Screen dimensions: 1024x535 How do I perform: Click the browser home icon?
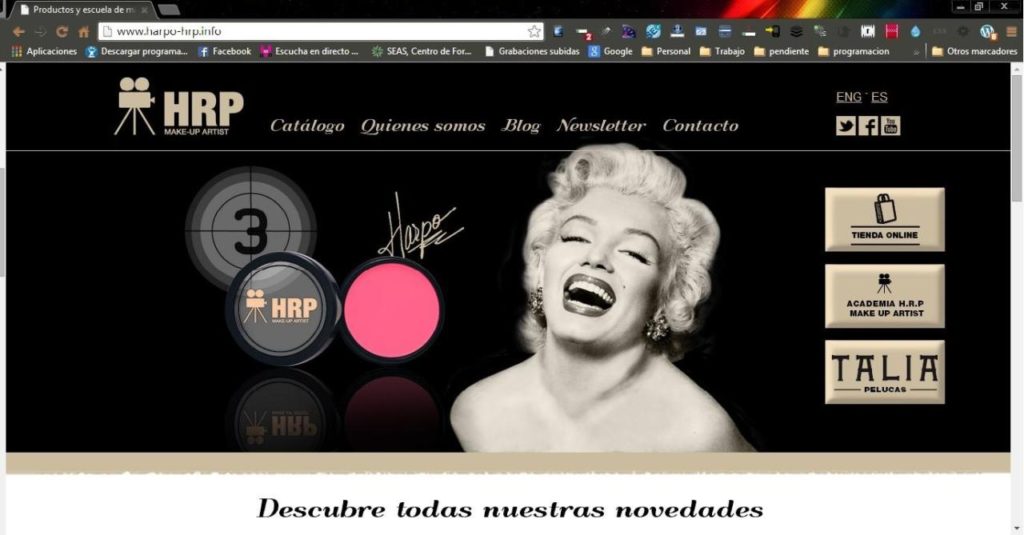coord(84,32)
